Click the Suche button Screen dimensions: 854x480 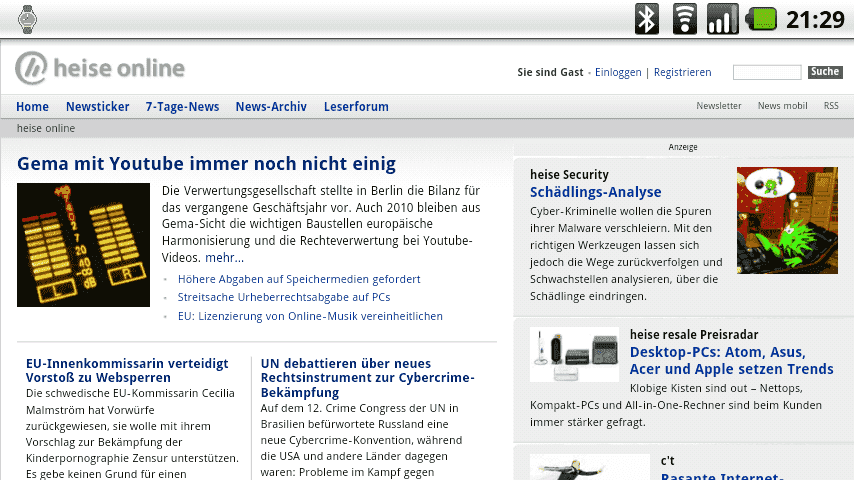tap(825, 72)
